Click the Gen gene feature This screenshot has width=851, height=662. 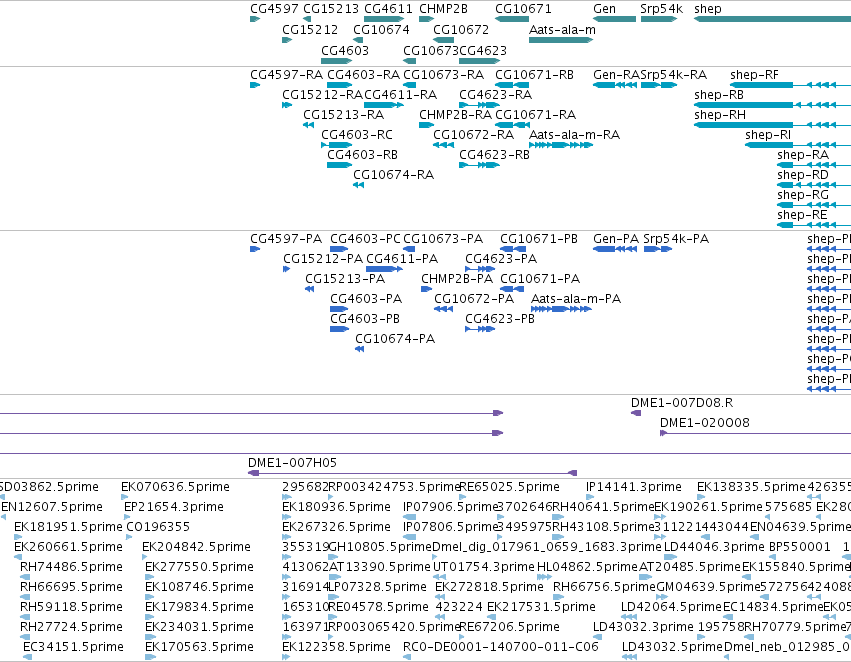(614, 20)
